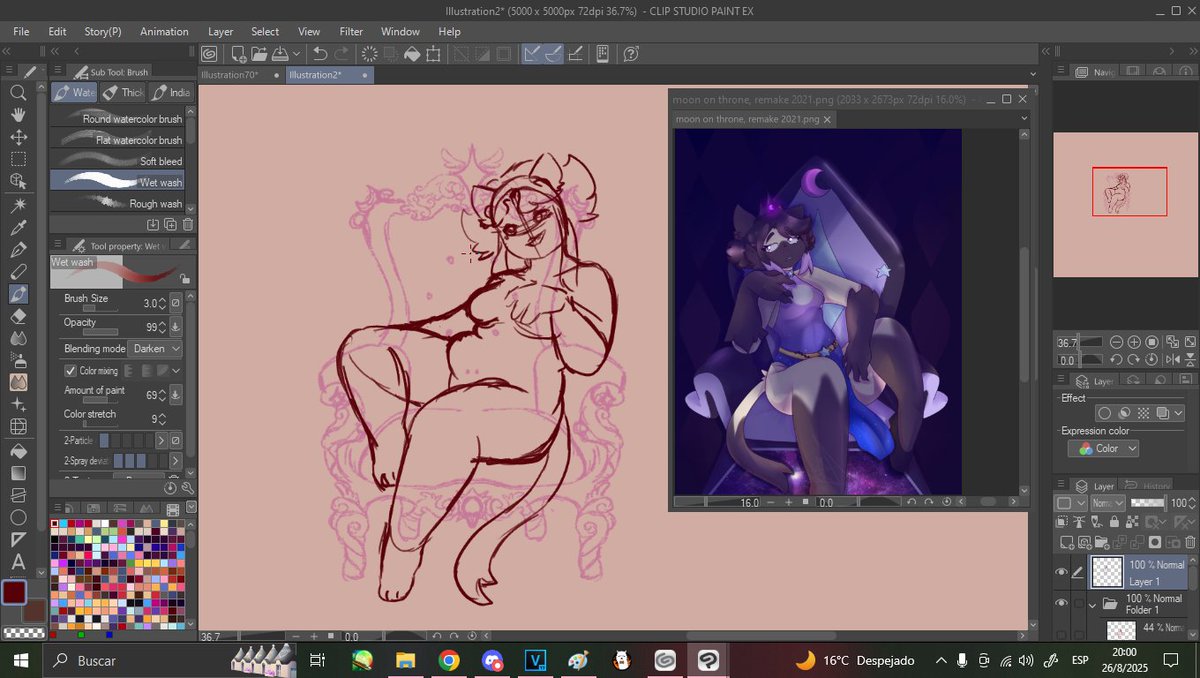Select the Hand move tool
Screen dimensions: 1200x678
[x=18, y=115]
